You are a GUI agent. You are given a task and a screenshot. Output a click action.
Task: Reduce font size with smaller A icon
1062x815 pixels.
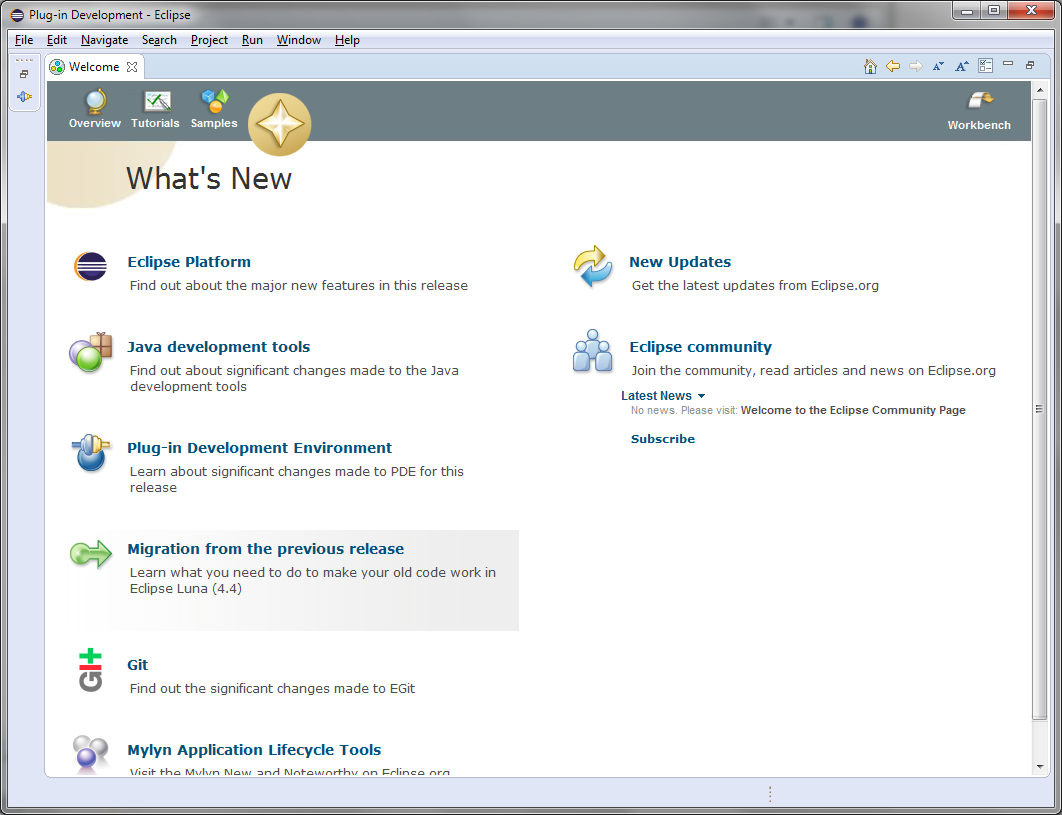point(938,66)
